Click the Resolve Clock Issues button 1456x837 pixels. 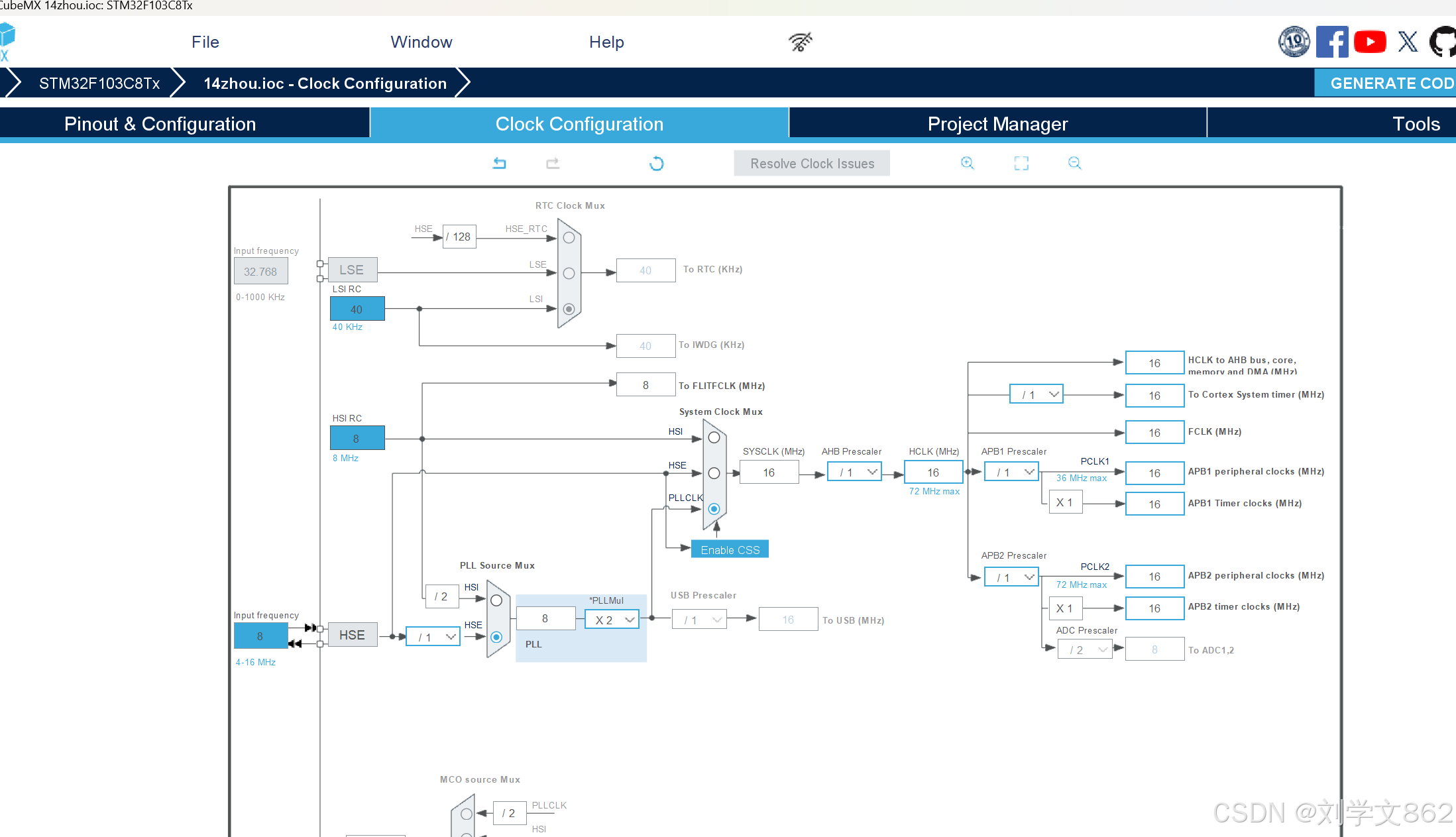tap(812, 164)
